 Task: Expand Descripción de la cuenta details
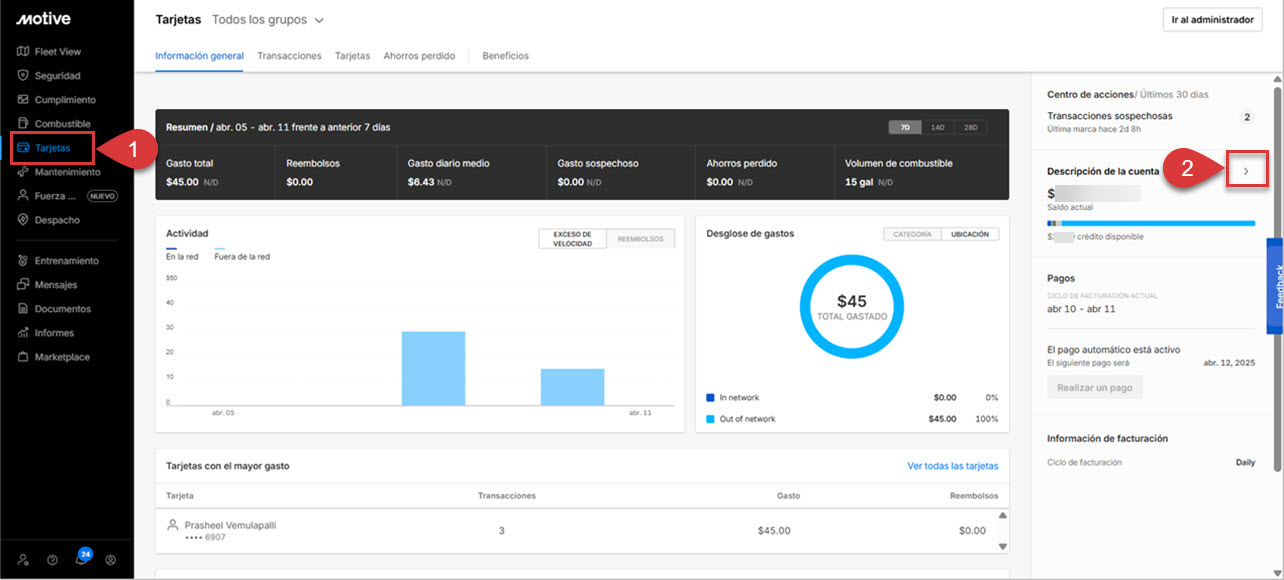tap(1246, 170)
